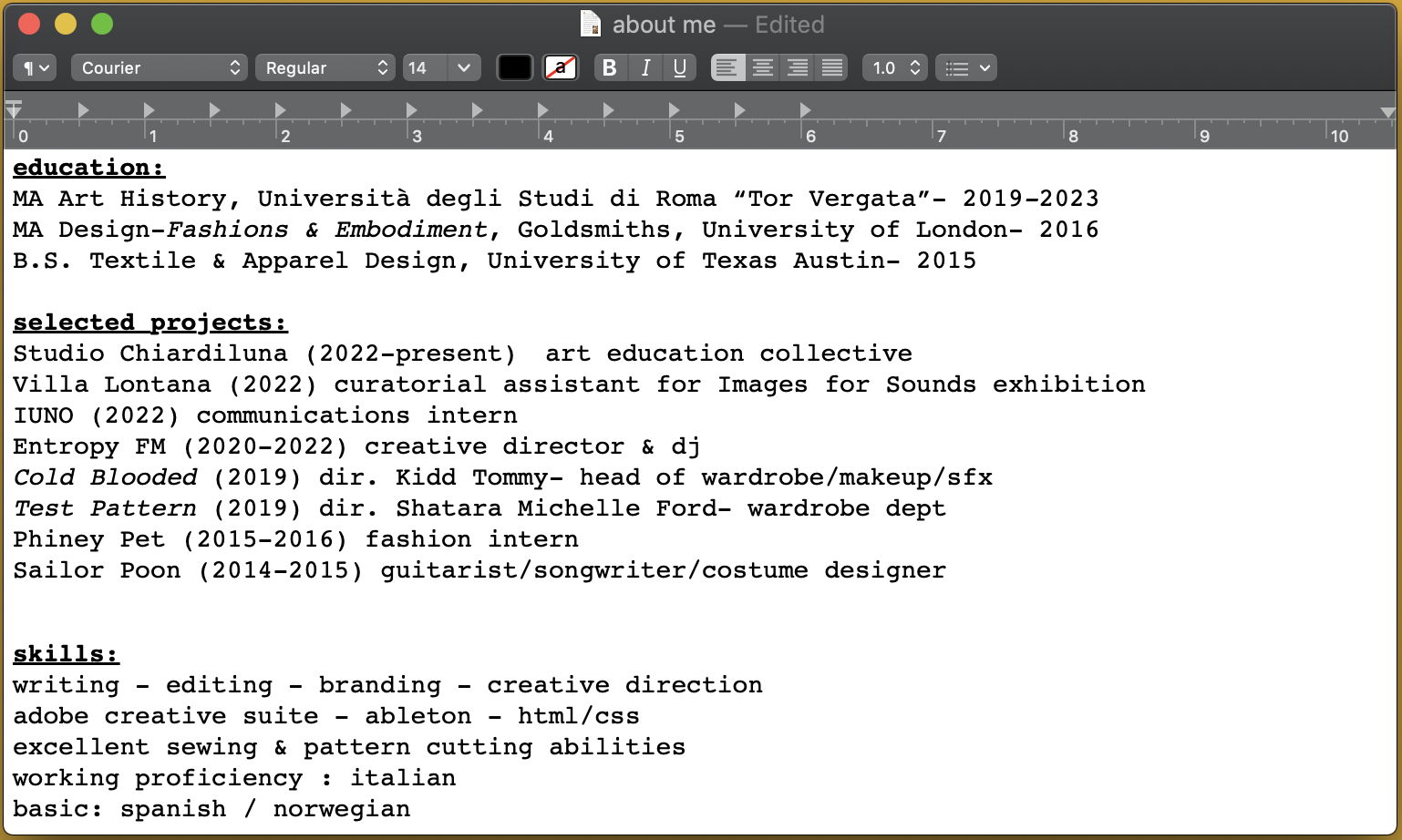Open the Courier font family dropdown
The height and width of the screenshot is (840, 1402).
point(159,67)
